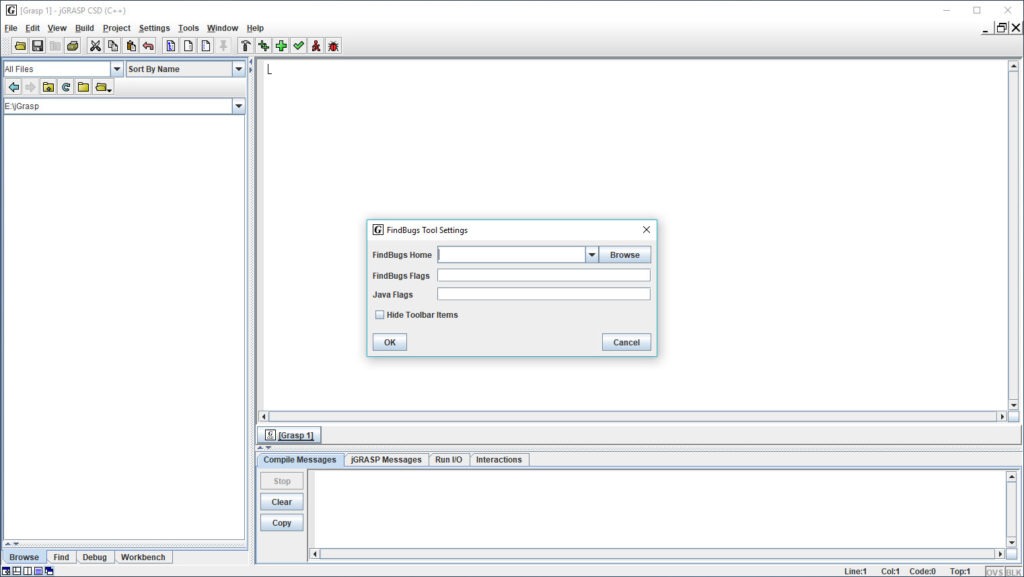Click the Browse button in FindBugs dialog
The height and width of the screenshot is (577, 1024).
click(624, 255)
